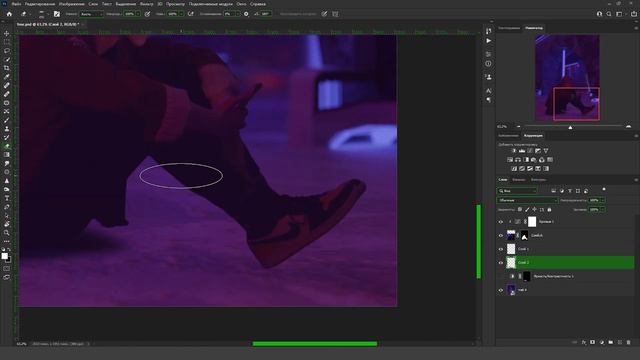The height and width of the screenshot is (360, 640).
Task: Open the blend mode dropdown Обычные
Action: point(527,200)
